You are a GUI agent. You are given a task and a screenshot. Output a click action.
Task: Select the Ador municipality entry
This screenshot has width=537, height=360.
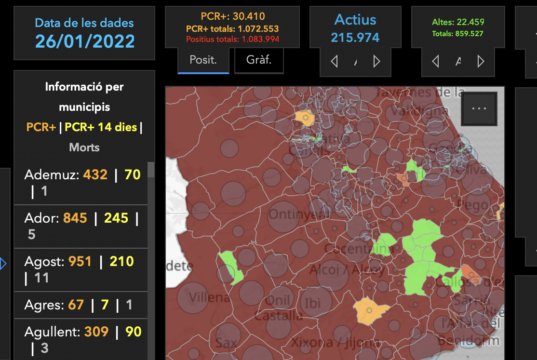(81, 226)
